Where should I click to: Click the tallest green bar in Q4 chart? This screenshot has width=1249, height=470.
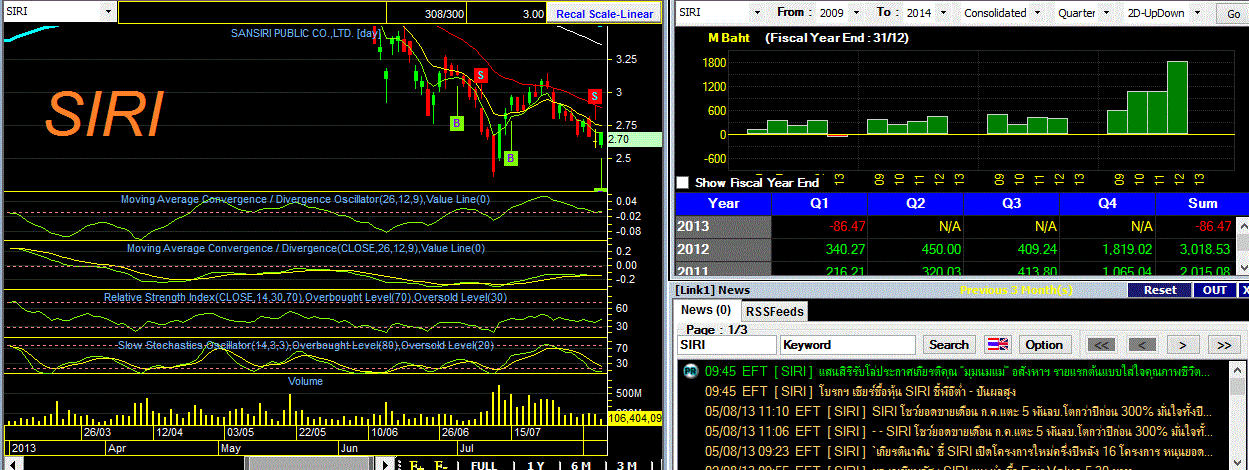(x=1177, y=98)
